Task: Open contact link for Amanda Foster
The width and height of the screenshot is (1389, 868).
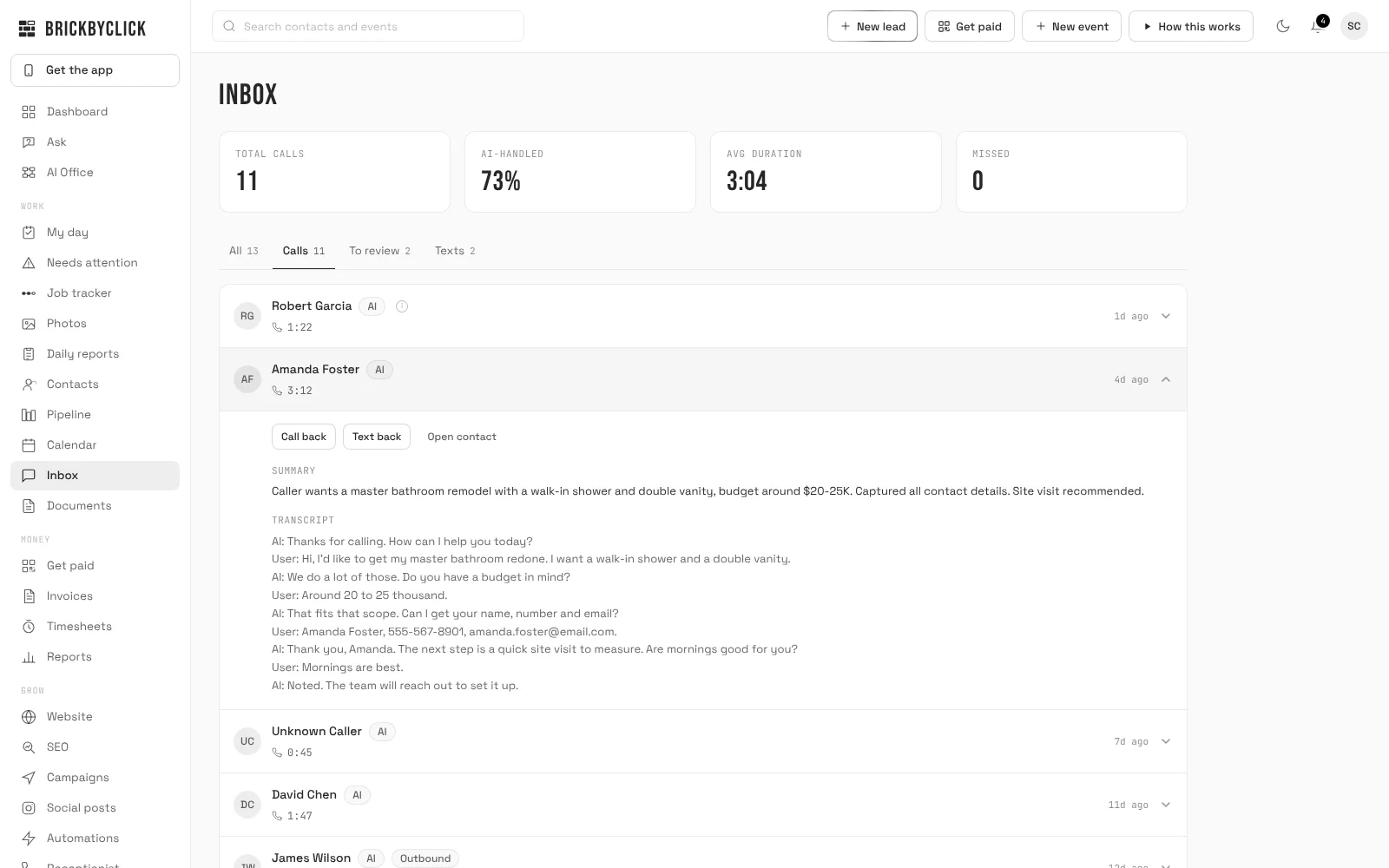Action: tap(462, 437)
